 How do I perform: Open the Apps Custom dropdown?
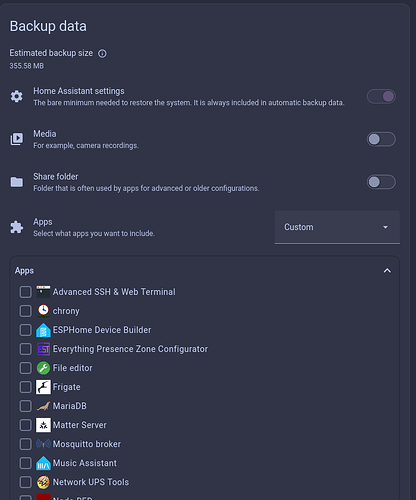tap(337, 227)
